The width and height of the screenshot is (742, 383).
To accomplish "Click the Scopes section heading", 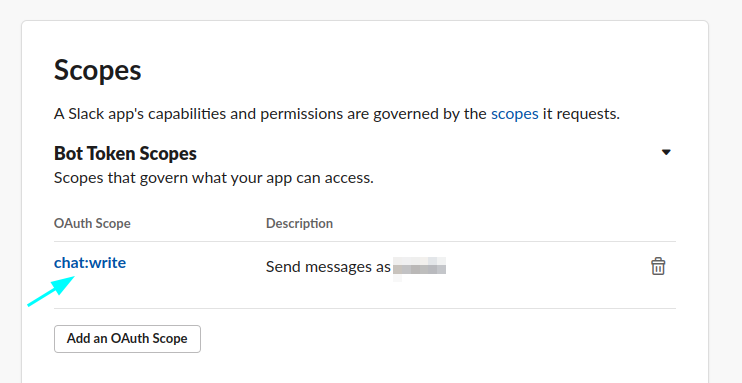I will pyautogui.click(x=97, y=71).
